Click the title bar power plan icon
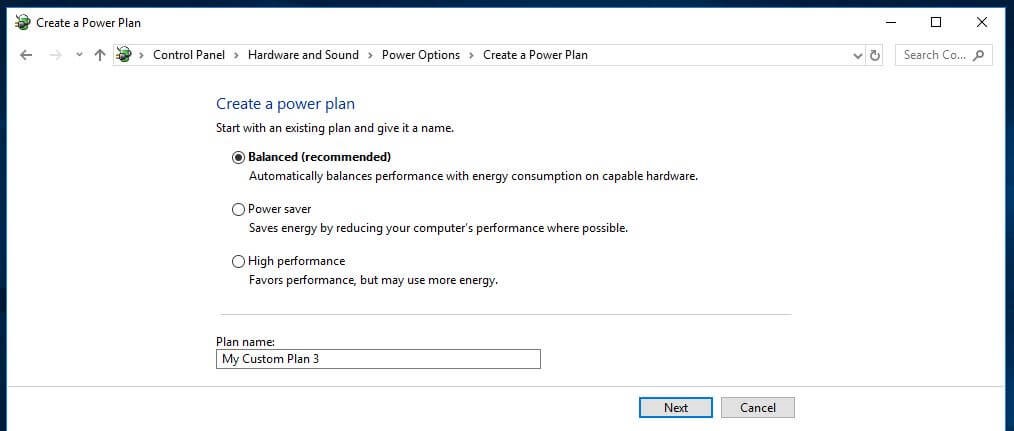 click(23, 23)
